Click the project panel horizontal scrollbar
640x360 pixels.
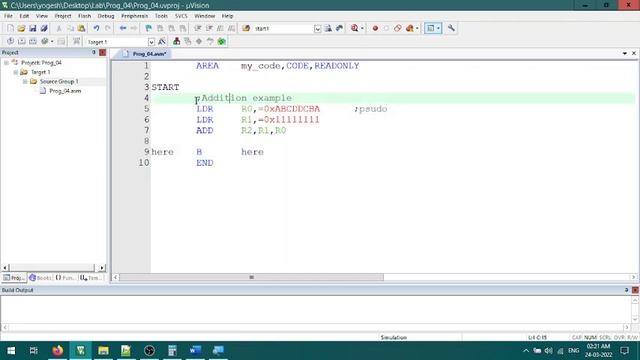[x=53, y=268]
